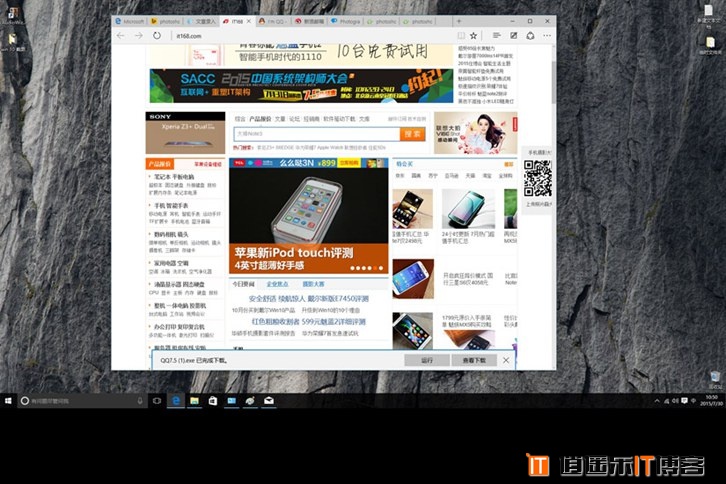Click the Cortana taskbar search box
The image size is (726, 484).
coord(81,401)
